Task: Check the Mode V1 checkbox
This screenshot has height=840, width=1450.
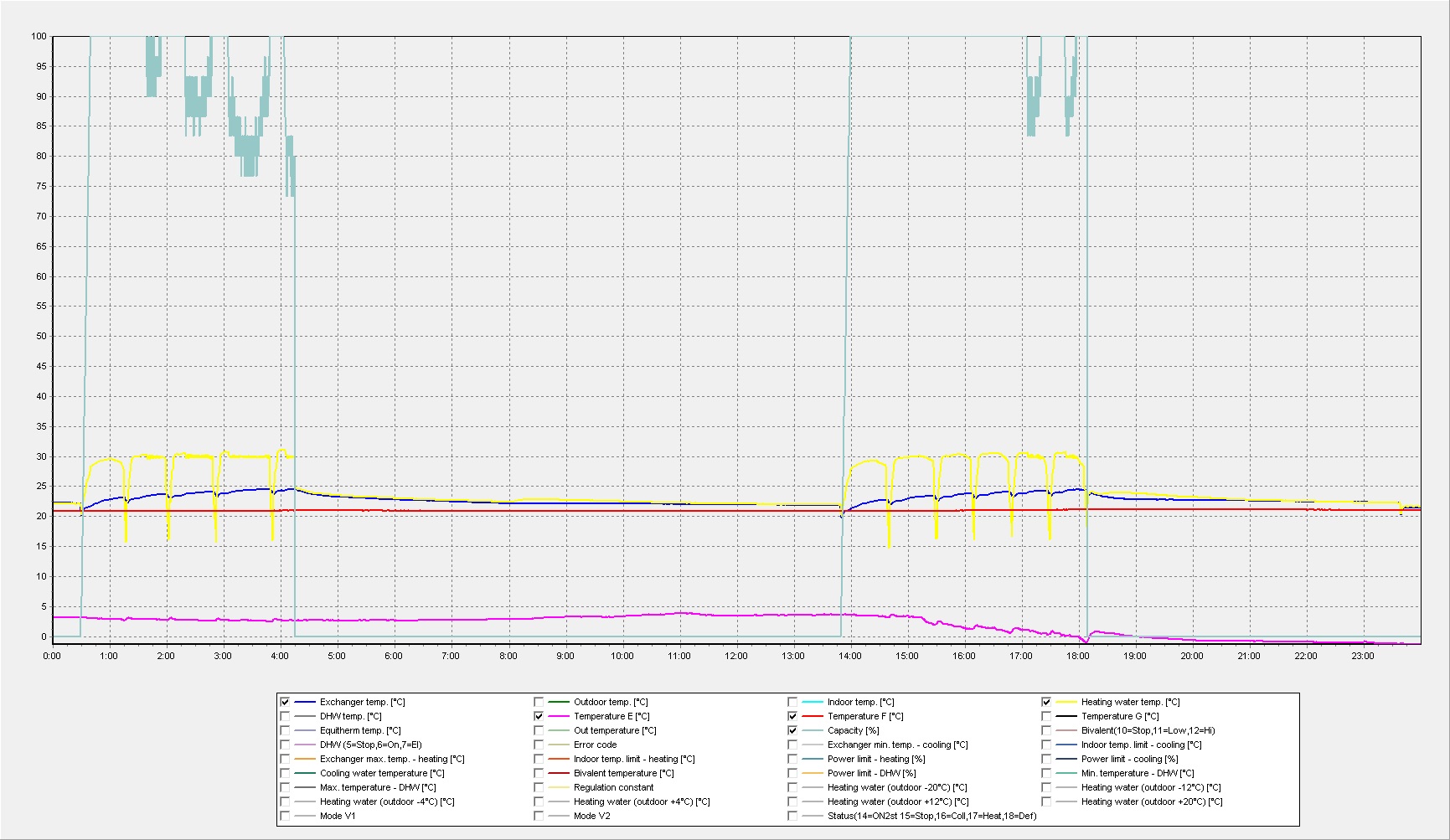Action: click(285, 816)
